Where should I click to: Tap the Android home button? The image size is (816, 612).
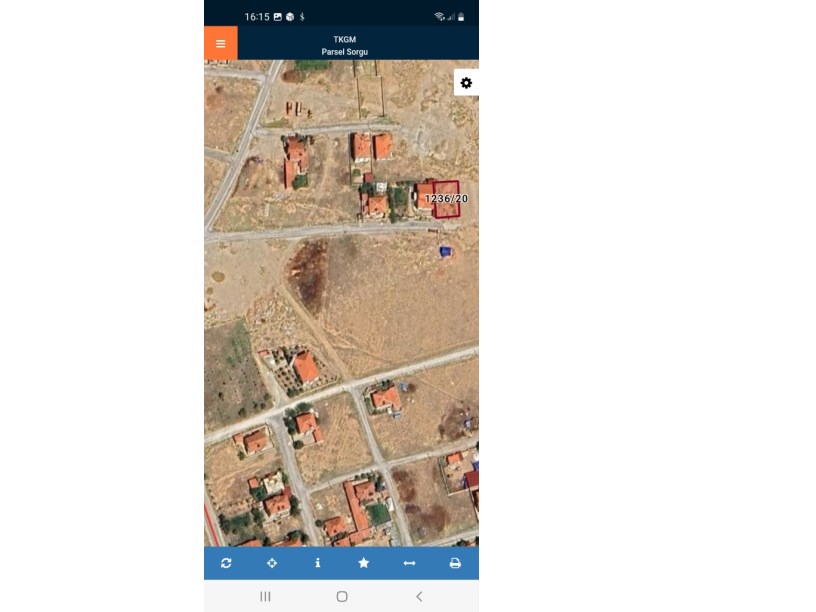(x=342, y=596)
